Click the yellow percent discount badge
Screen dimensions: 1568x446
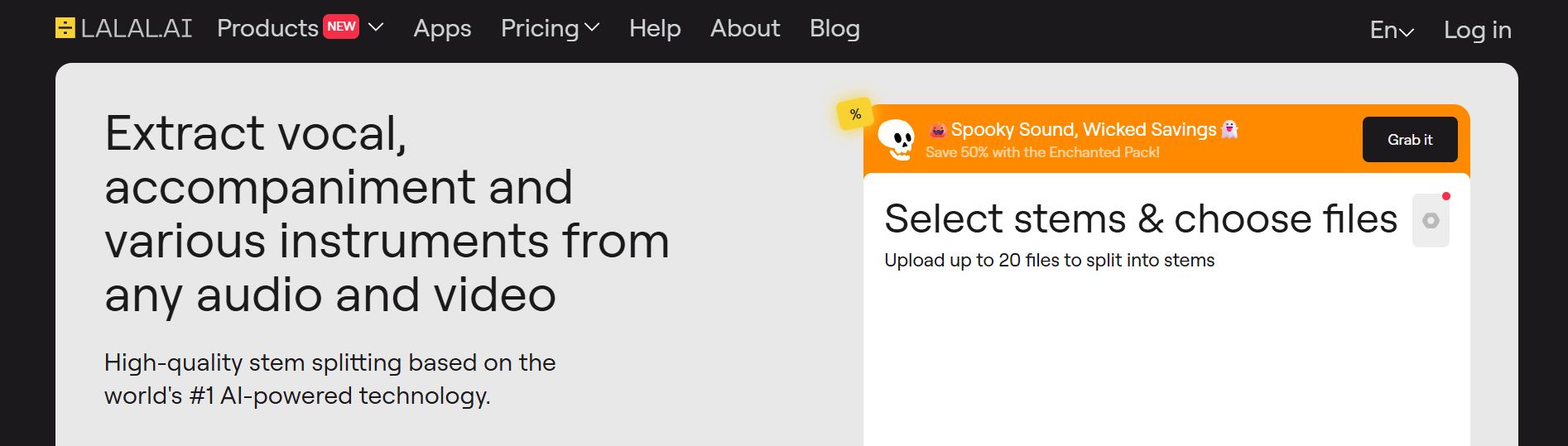[855, 114]
